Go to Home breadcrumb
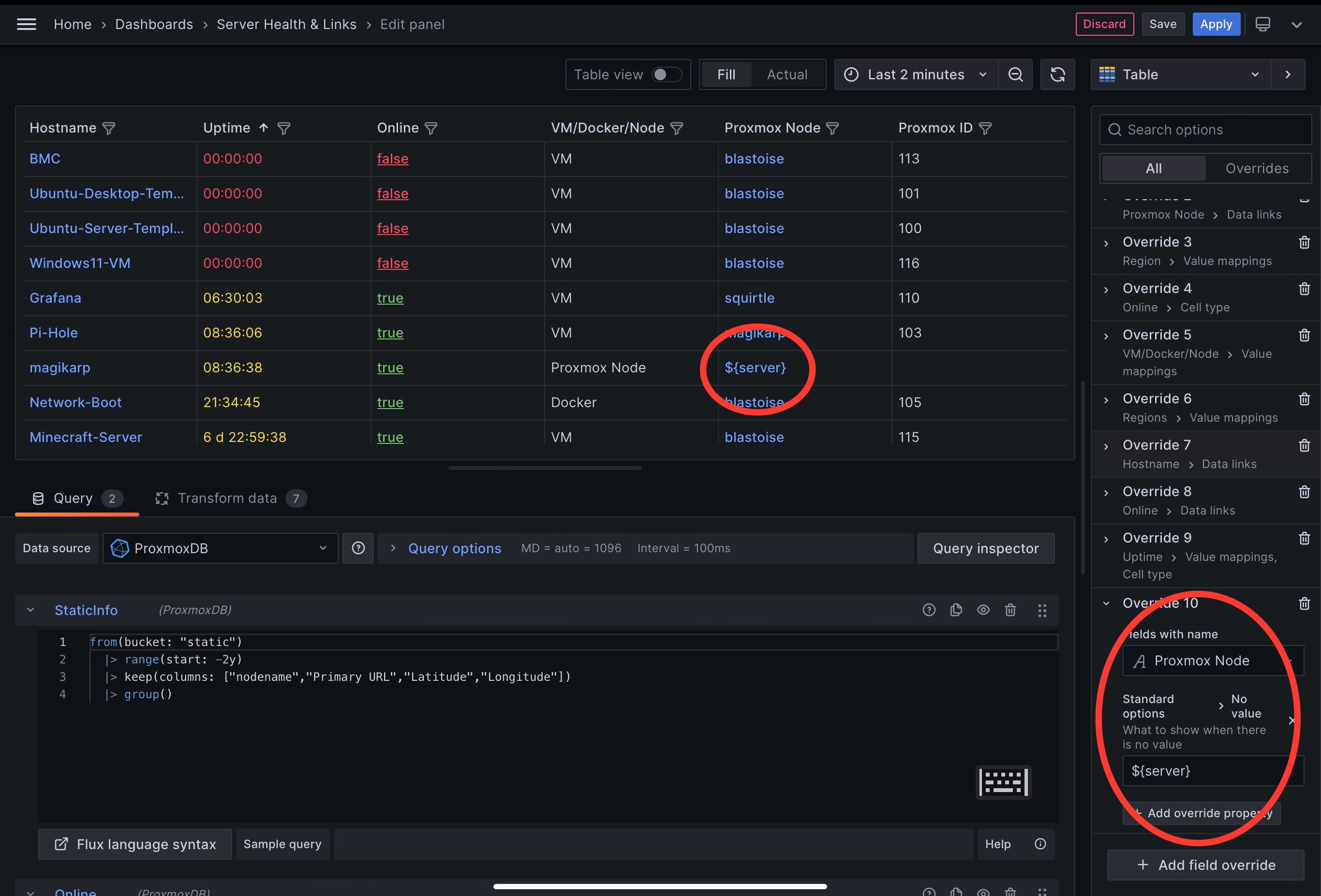This screenshot has height=896, width=1321. pos(73,25)
